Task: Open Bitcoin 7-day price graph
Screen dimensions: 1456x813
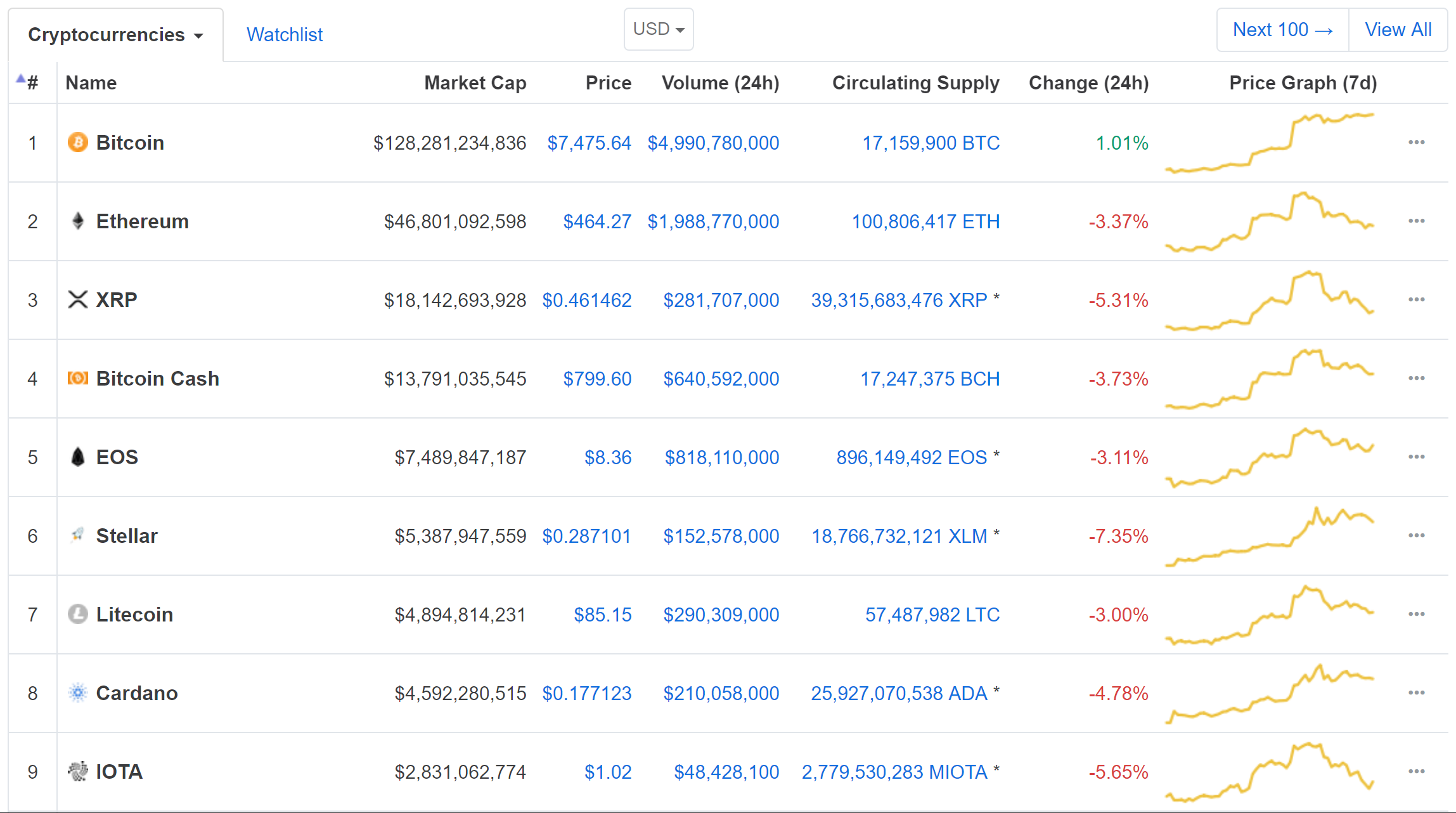Action: [1270, 143]
